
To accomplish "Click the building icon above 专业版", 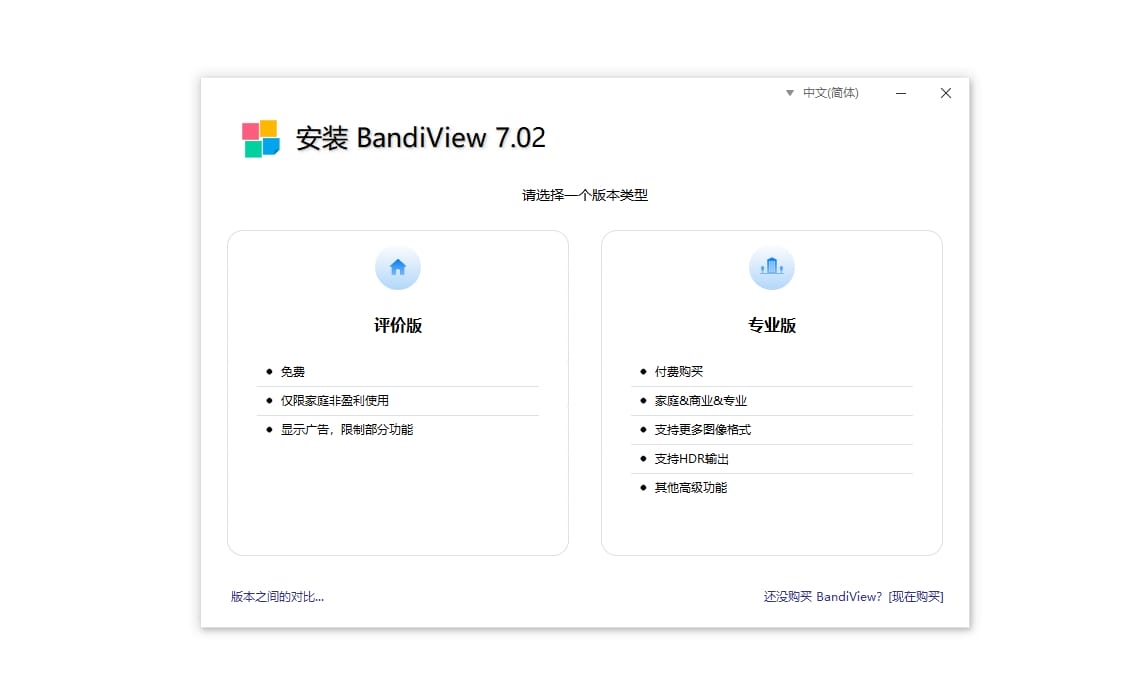I will (772, 267).
